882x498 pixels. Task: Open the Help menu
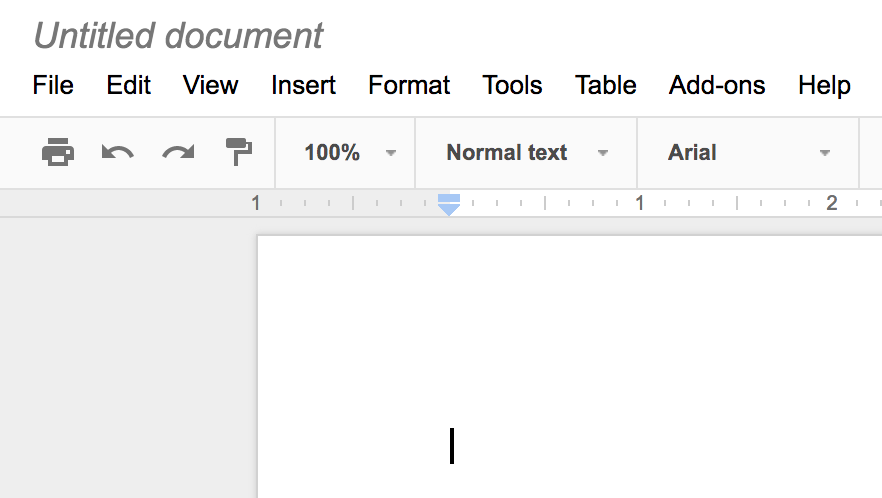[x=824, y=87]
